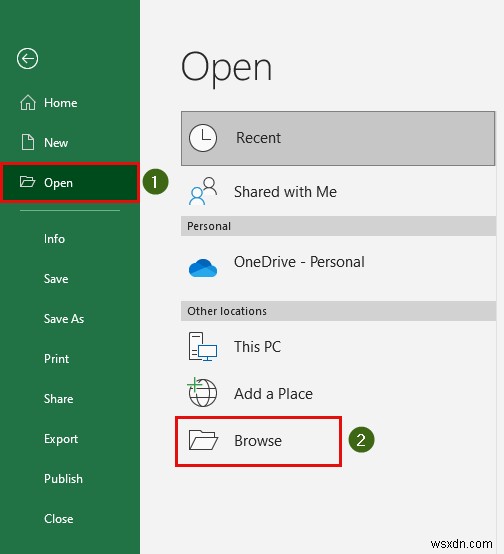The image size is (504, 554).
Task: Click the Browse folder icon
Action: (x=203, y=440)
